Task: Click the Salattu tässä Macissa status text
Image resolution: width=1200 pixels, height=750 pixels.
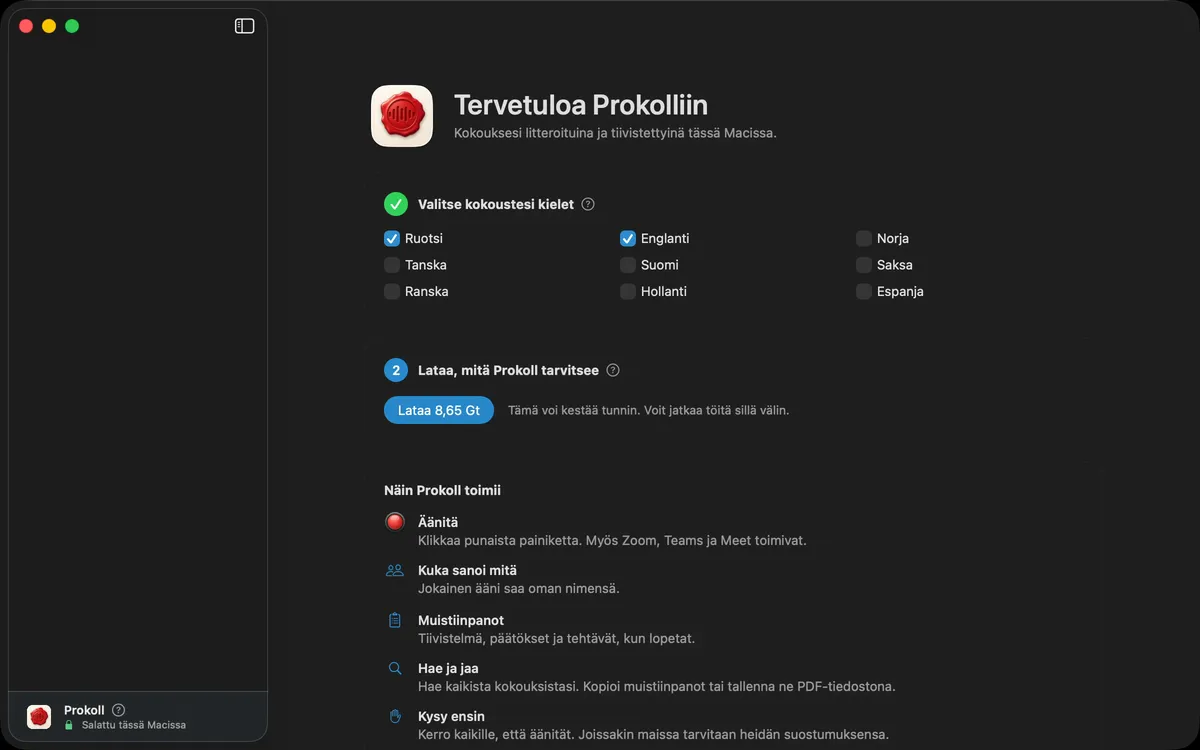Action: tap(134, 725)
